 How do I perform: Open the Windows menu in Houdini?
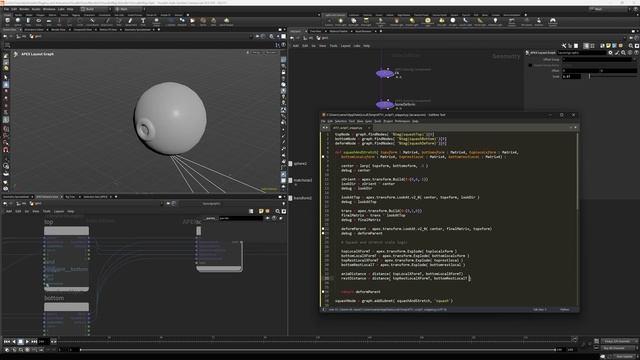pyautogui.click(x=49, y=9)
